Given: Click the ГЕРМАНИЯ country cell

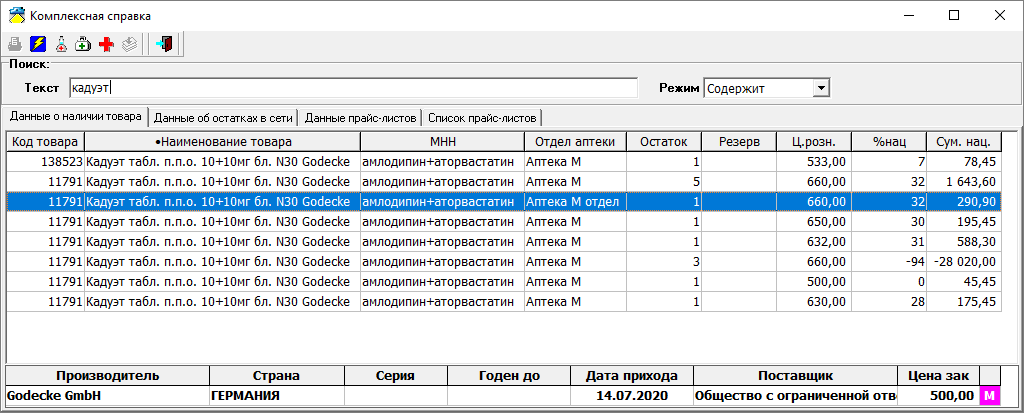Looking at the screenshot, I should tap(277, 395).
